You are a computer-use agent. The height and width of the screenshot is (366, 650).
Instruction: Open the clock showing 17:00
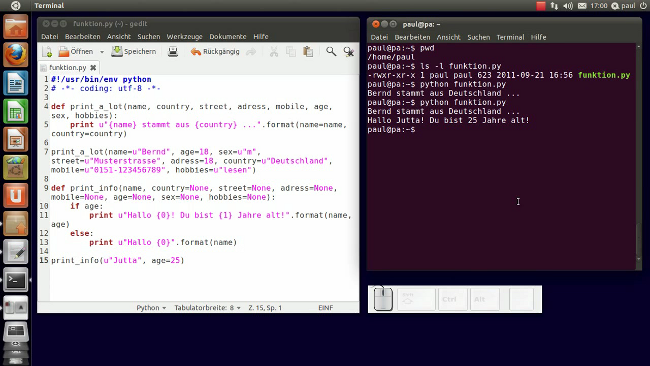599,5
